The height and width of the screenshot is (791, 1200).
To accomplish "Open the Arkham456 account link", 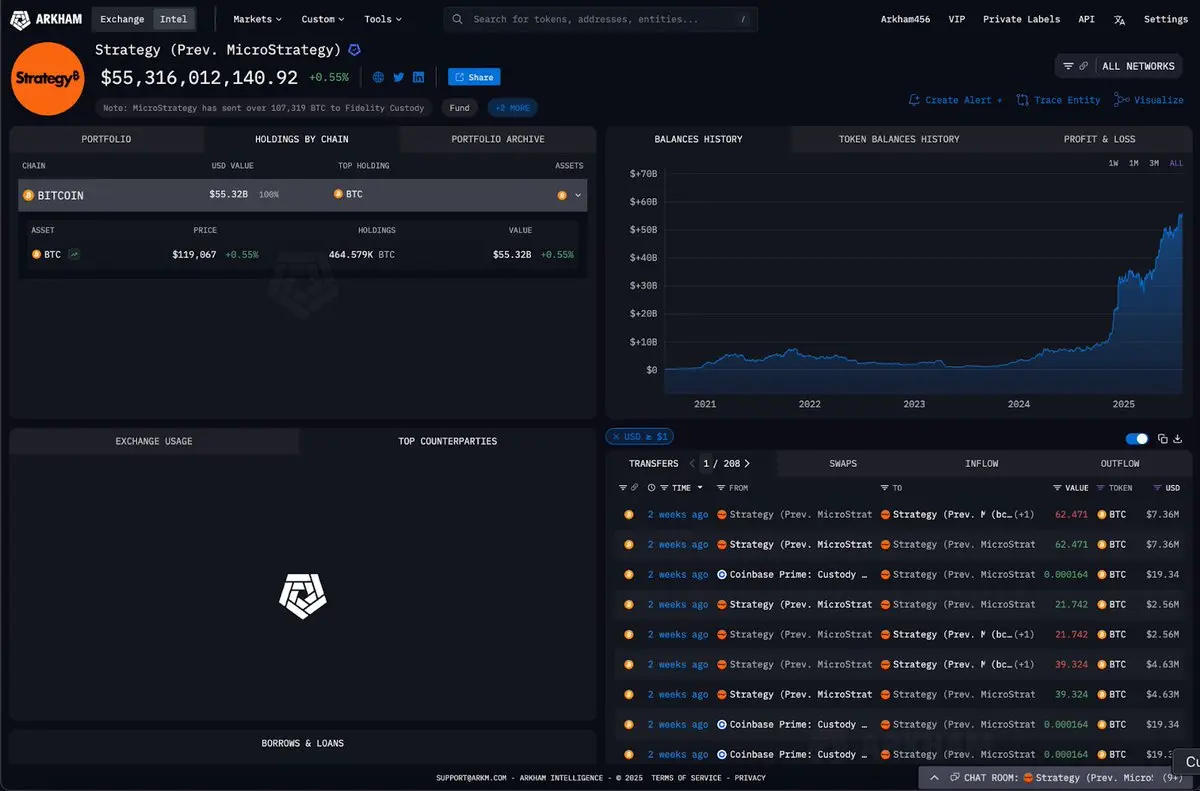I will (905, 19).
